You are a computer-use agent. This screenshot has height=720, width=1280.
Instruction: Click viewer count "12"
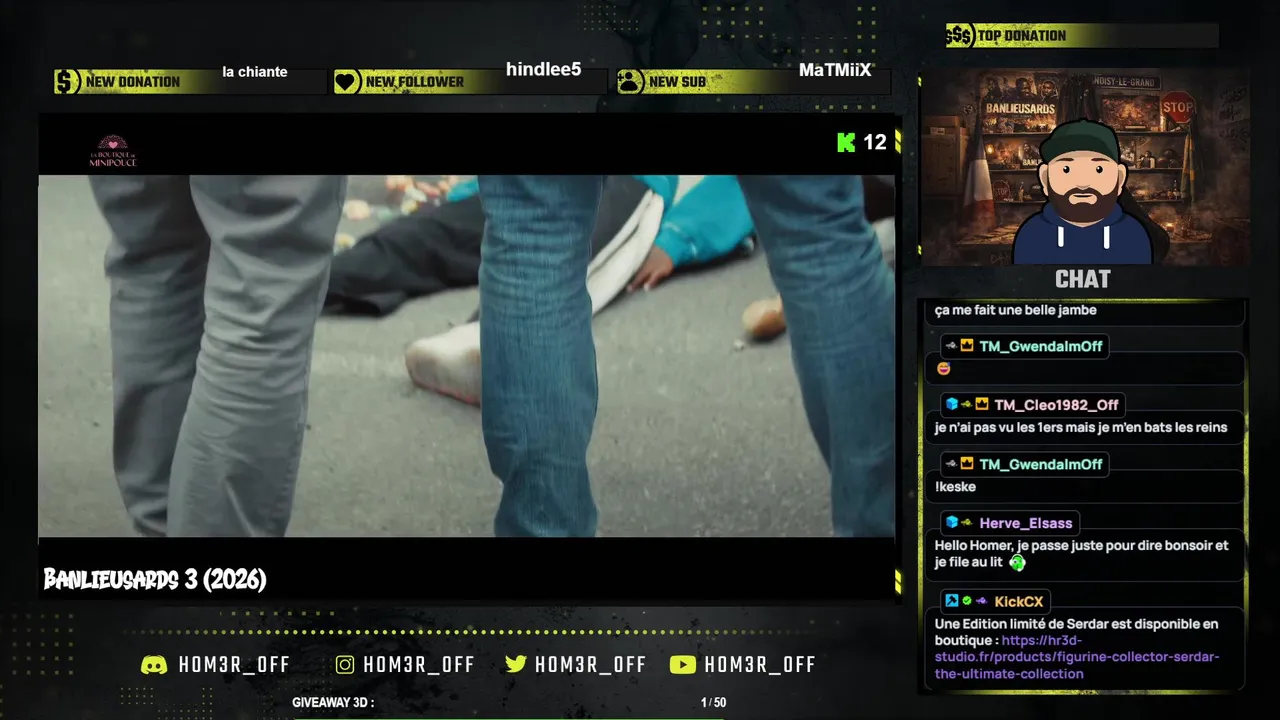(875, 142)
